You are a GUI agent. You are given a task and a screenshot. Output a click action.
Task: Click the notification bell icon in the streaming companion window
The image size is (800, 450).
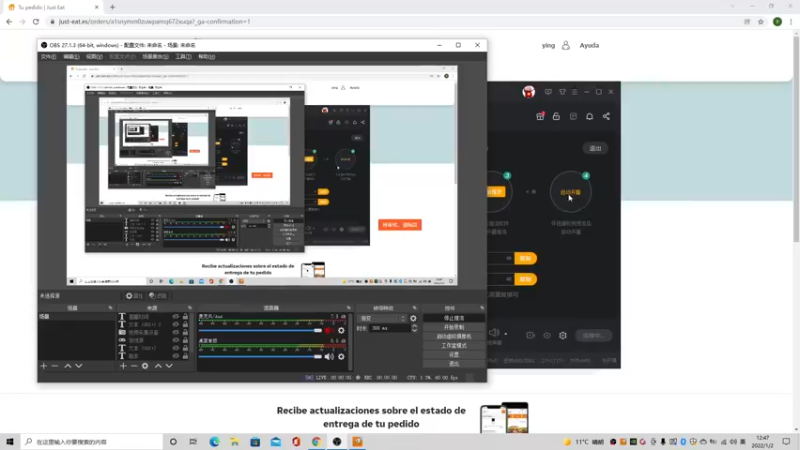click(x=589, y=116)
